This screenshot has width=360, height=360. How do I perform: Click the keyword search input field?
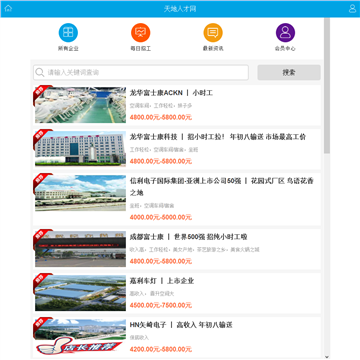click(141, 72)
